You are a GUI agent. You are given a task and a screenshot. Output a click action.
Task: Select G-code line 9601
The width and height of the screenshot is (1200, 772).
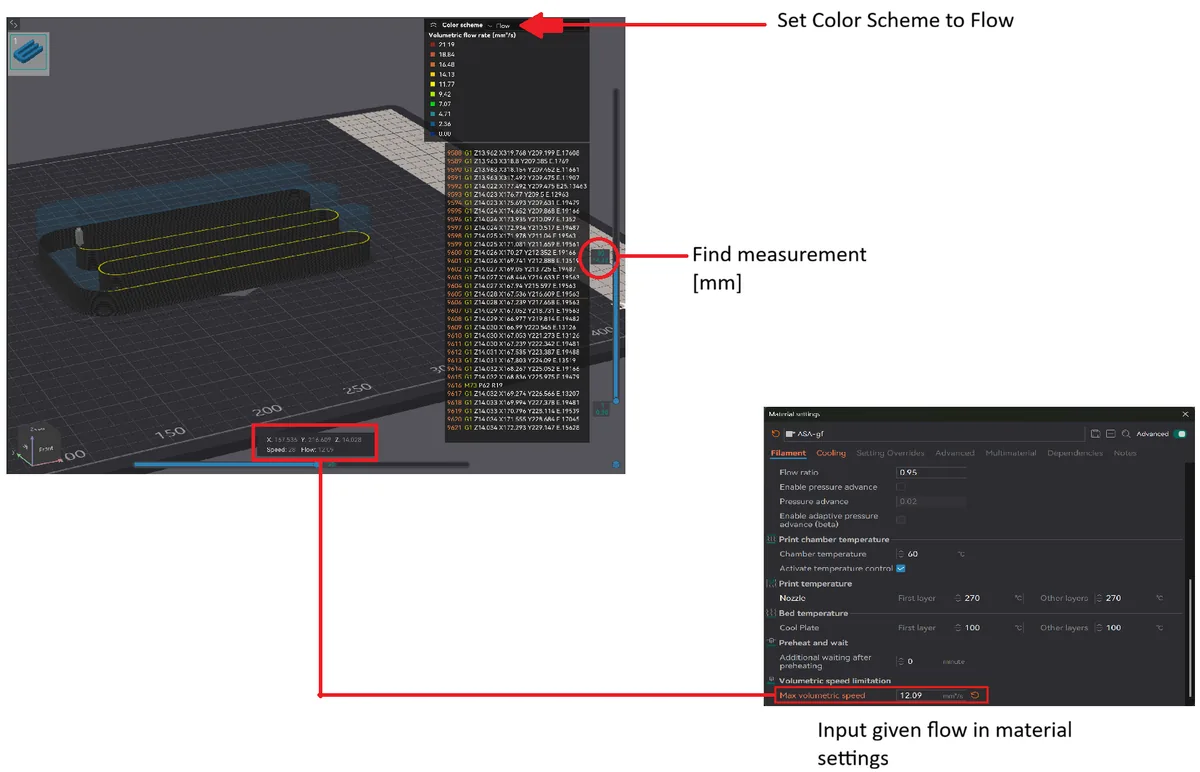coord(513,261)
